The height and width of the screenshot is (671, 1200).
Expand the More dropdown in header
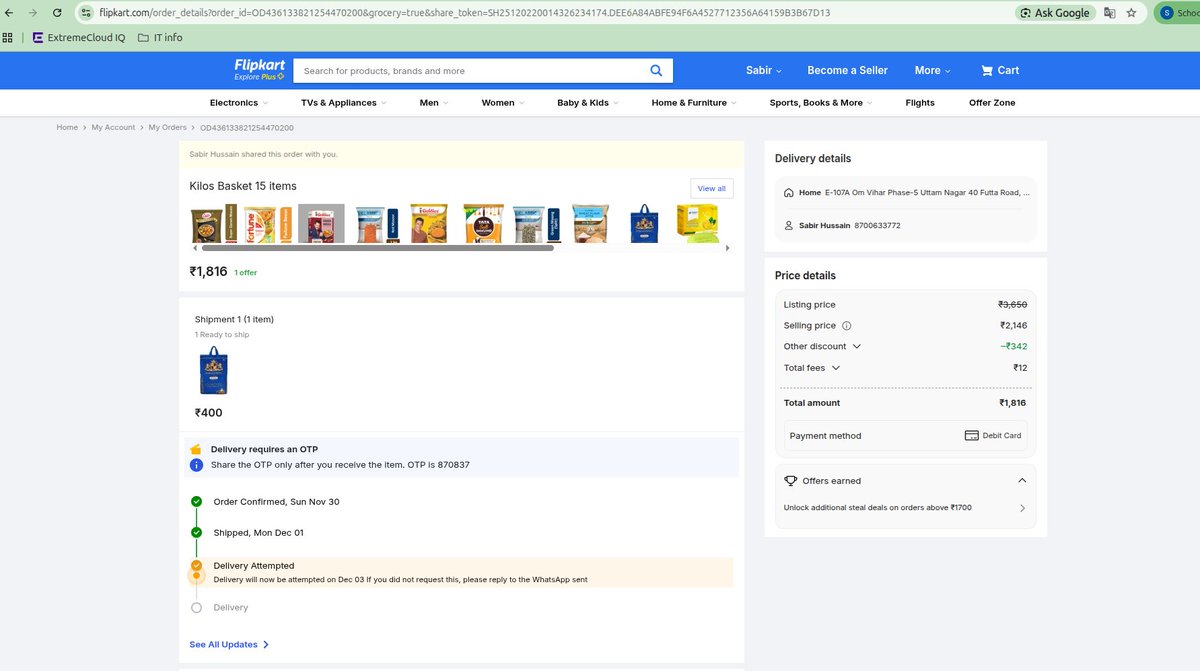tap(932, 70)
